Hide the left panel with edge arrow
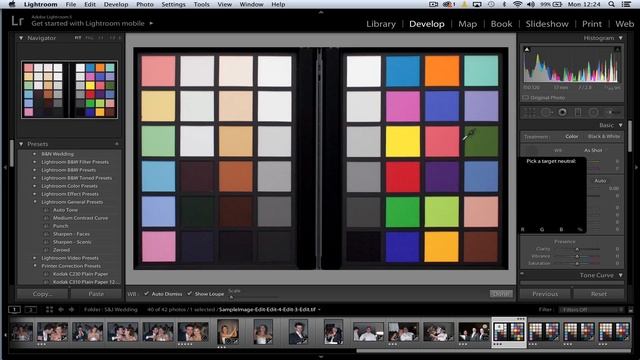Viewport: 640px width, 360px height. 4,167
